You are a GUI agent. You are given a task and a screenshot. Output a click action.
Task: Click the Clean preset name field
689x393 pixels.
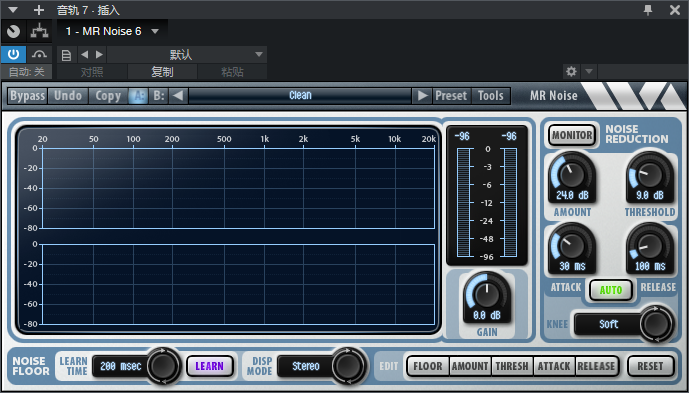click(300, 95)
